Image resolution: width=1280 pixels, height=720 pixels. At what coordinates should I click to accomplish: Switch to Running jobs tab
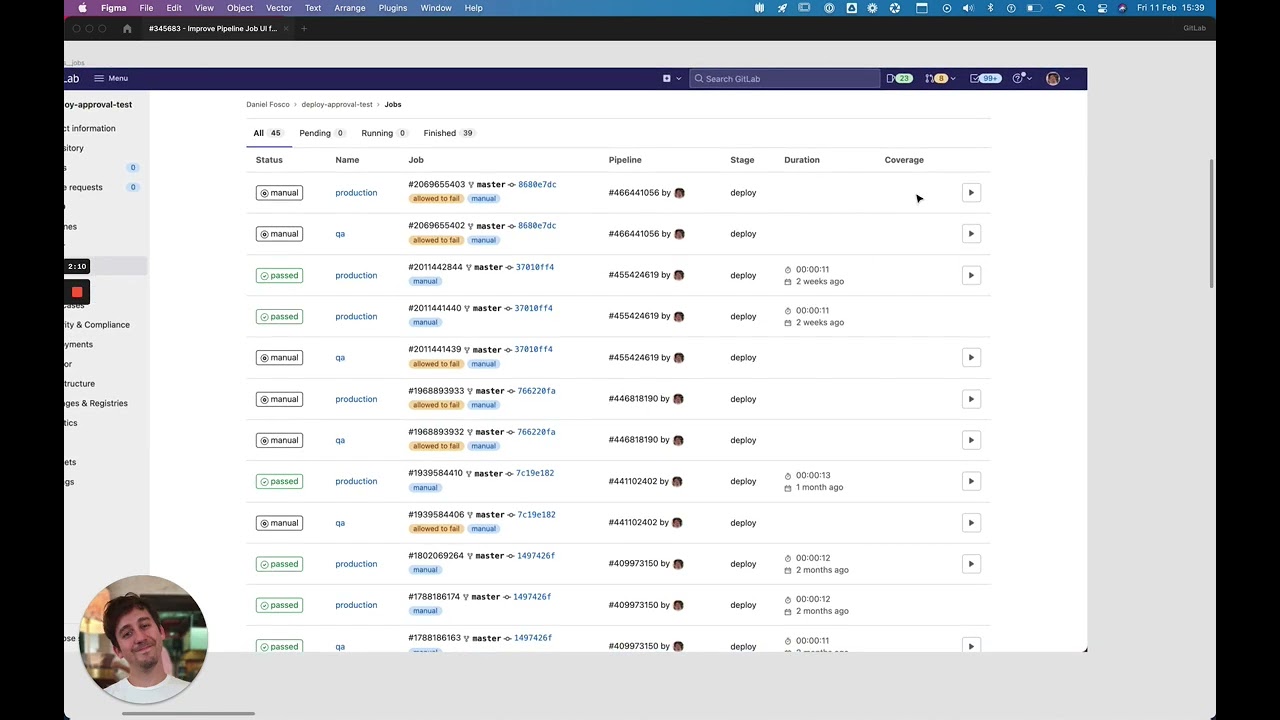385,133
